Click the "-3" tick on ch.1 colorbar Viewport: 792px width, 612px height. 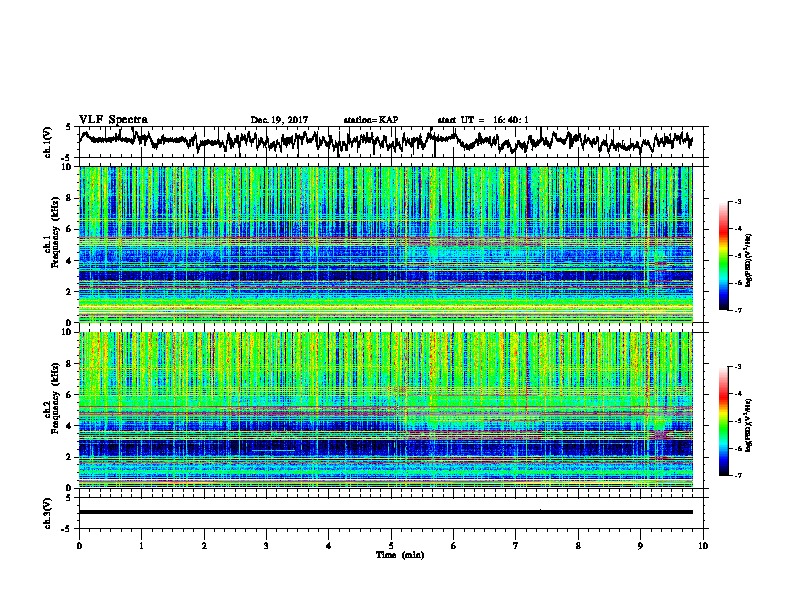pyautogui.click(x=737, y=201)
